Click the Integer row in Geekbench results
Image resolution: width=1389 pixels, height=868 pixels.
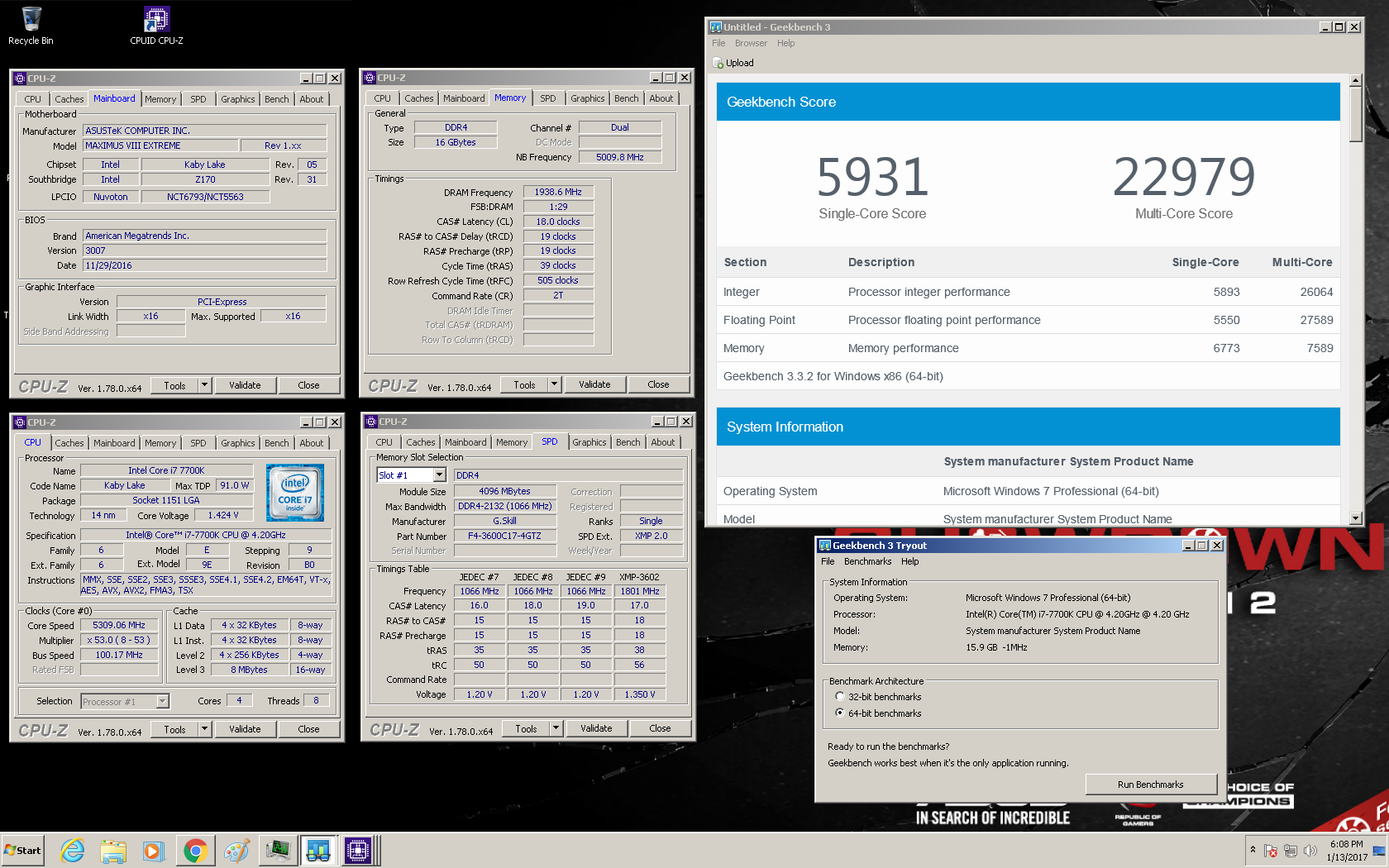coord(1029,292)
